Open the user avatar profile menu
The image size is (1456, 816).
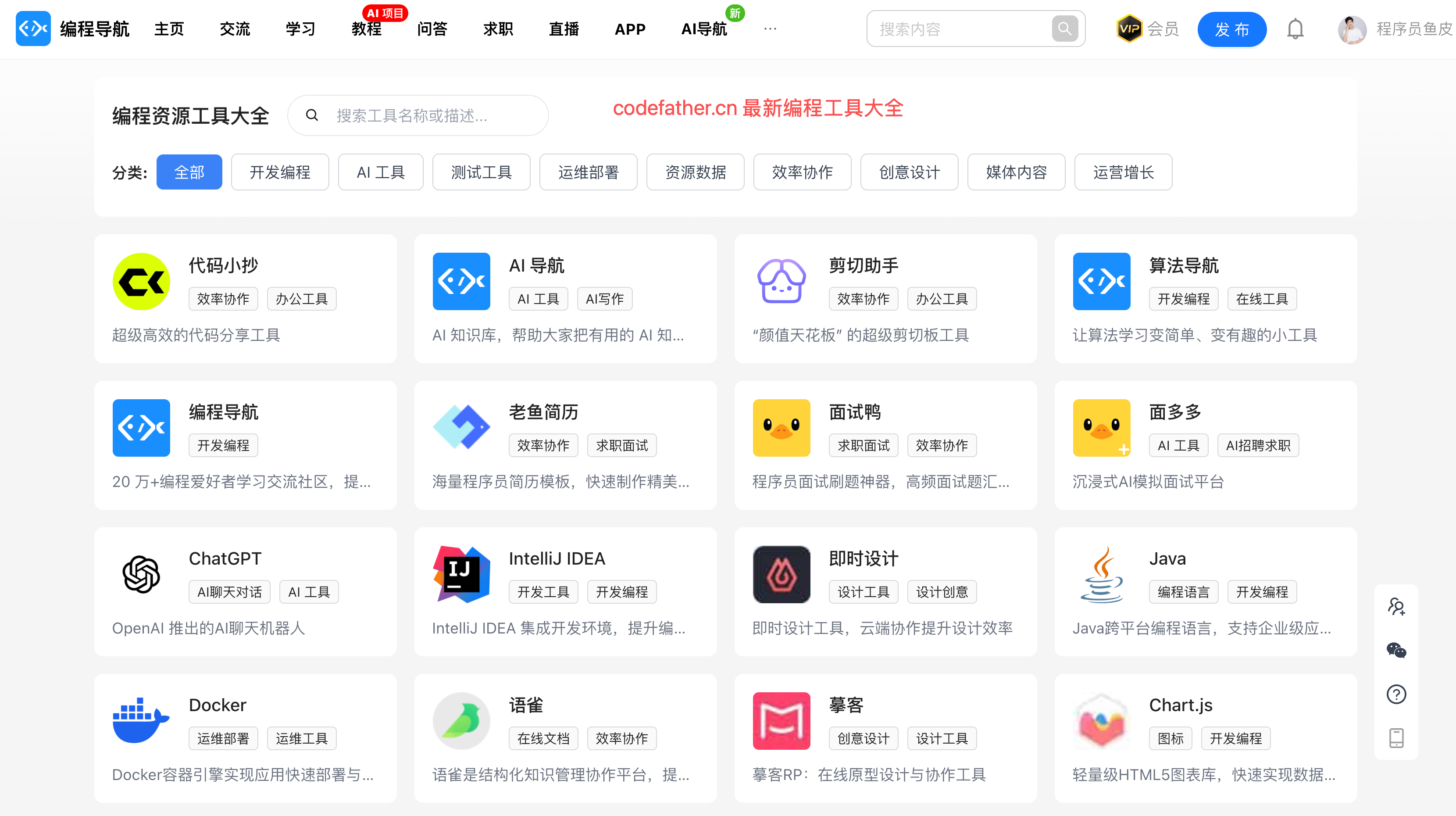[x=1352, y=29]
